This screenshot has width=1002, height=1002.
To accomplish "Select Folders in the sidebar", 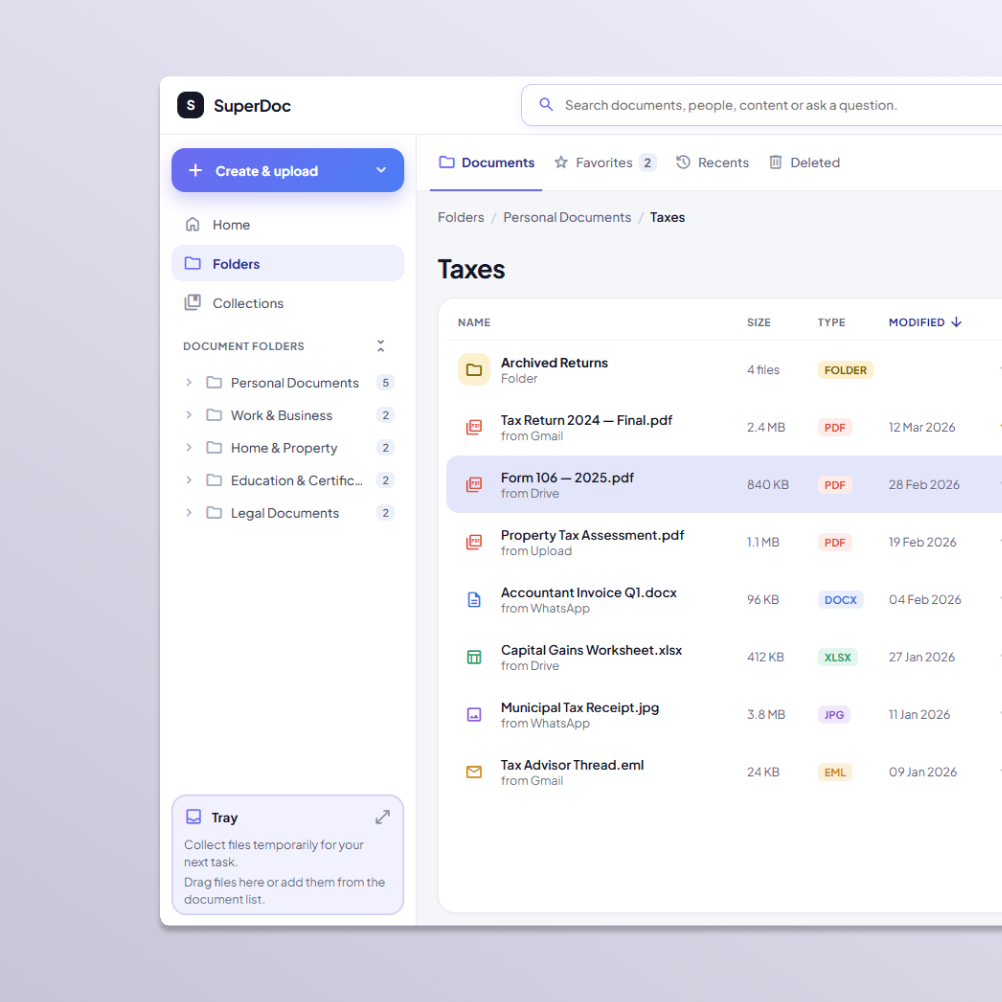I will 288,263.
